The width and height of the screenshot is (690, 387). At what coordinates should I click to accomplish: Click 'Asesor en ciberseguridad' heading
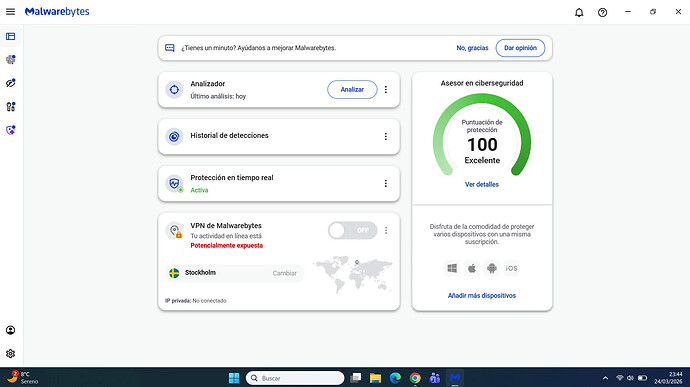coord(482,83)
